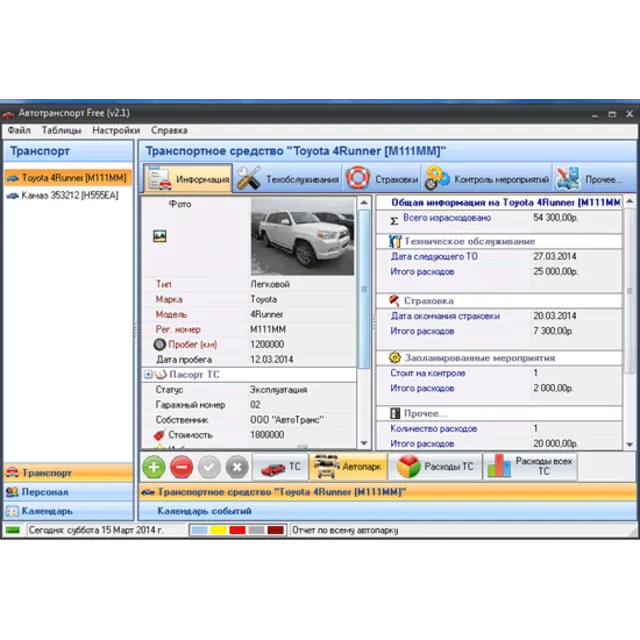Click the yellow color swatch in status bar
Screen dimensions: 640x640
(218, 530)
